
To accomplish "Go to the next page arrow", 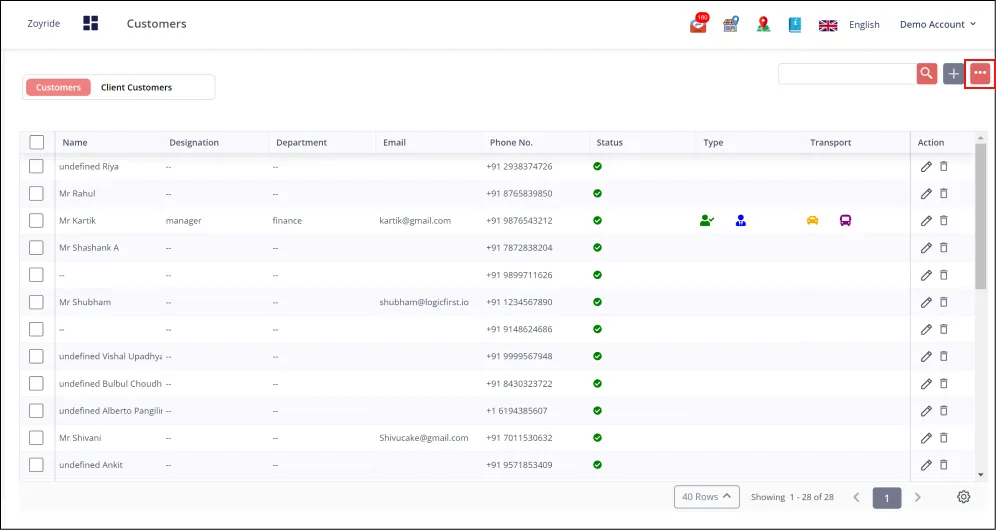I will pyautogui.click(x=917, y=497).
